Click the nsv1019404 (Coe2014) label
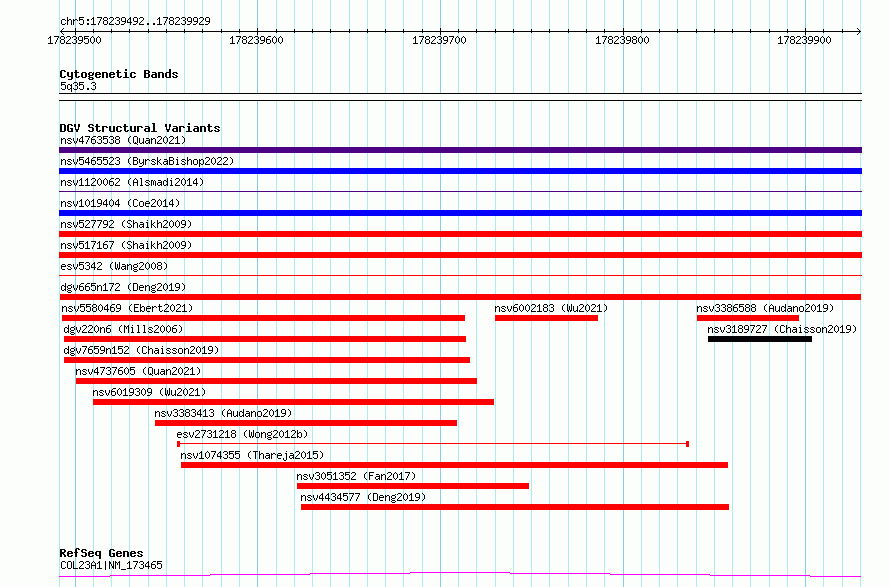The width and height of the screenshot is (890, 587). tap(120, 203)
